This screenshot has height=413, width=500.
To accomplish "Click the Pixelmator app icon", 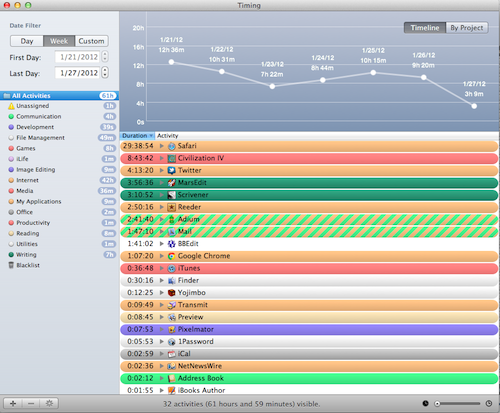I will (x=172, y=329).
